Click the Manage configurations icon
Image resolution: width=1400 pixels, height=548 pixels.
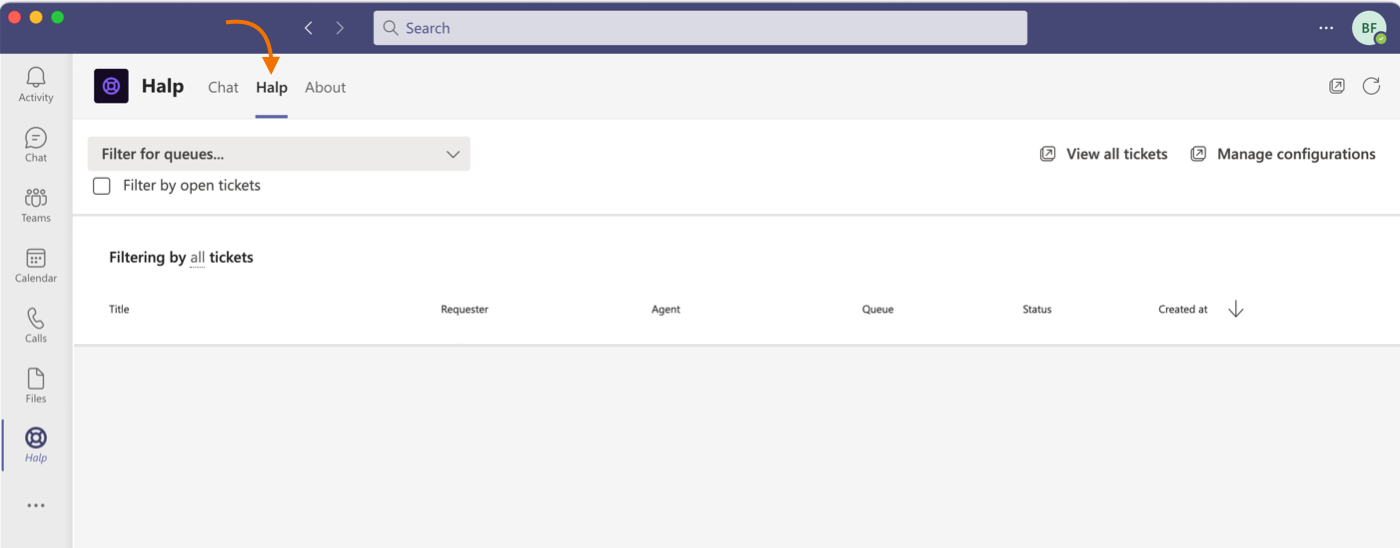[1198, 154]
